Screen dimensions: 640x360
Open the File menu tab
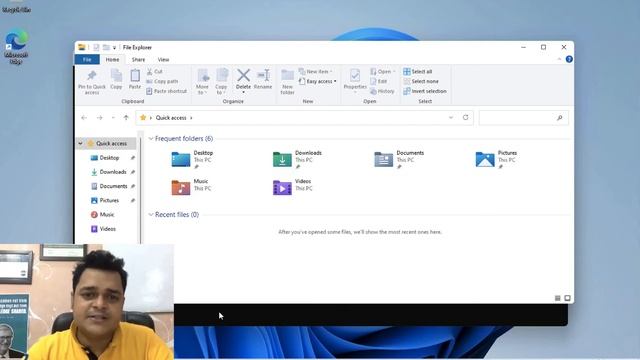point(87,60)
